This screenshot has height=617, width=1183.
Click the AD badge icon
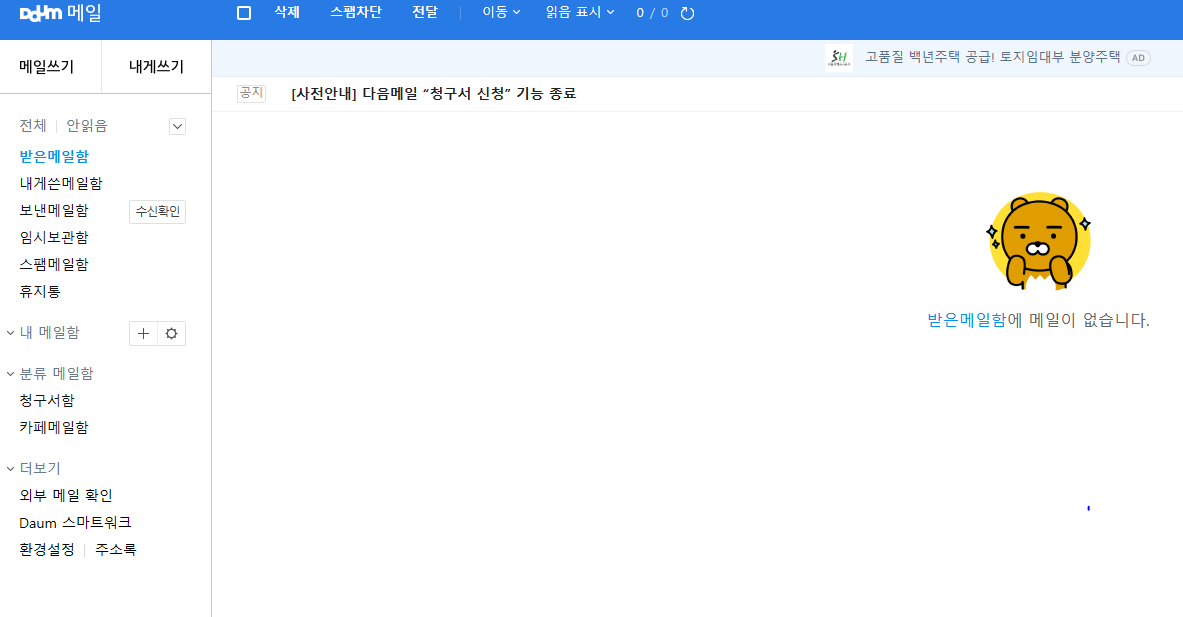(1138, 58)
